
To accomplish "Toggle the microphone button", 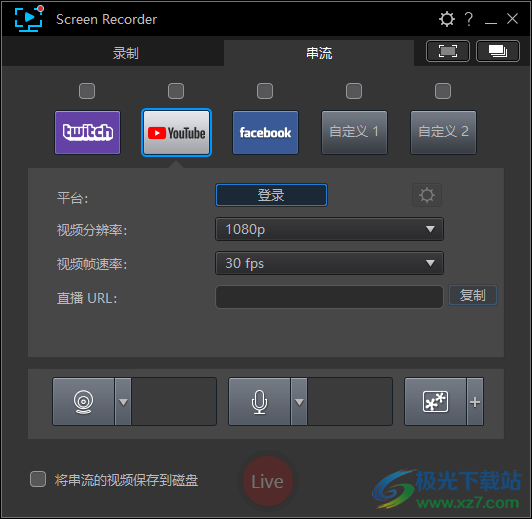I will [x=260, y=402].
